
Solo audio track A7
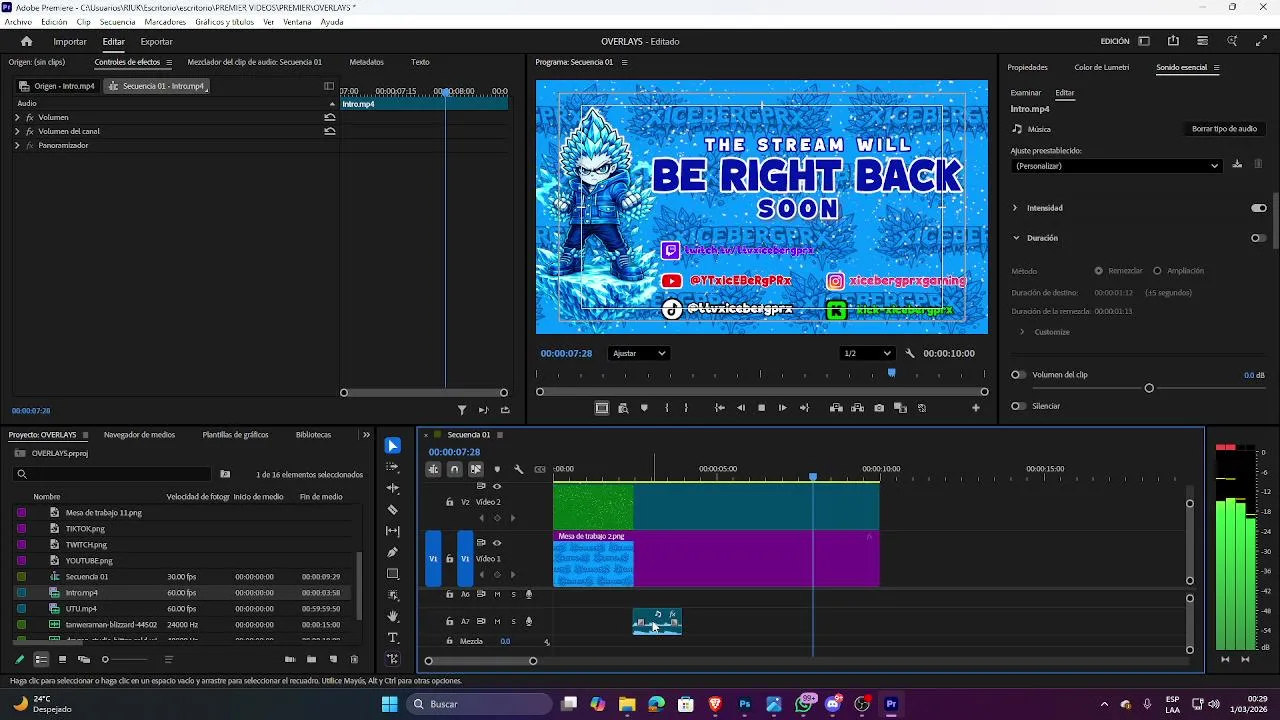click(x=514, y=622)
